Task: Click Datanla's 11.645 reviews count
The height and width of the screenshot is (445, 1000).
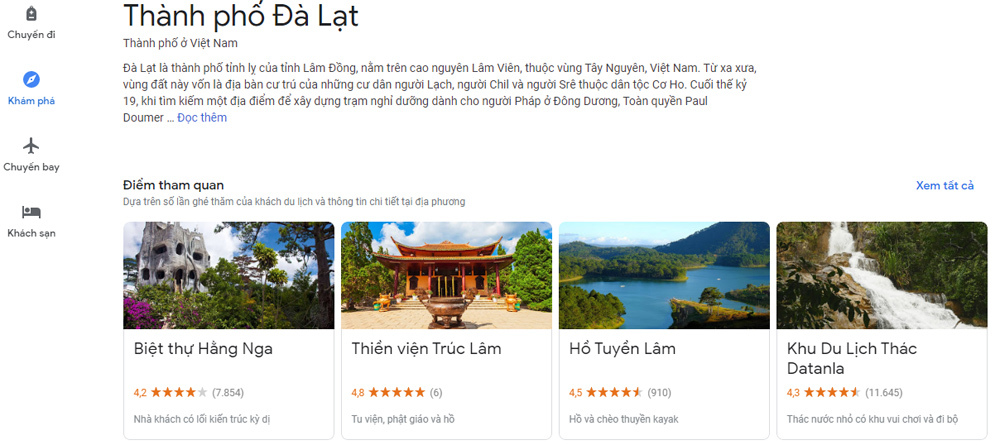Action: tap(884, 393)
